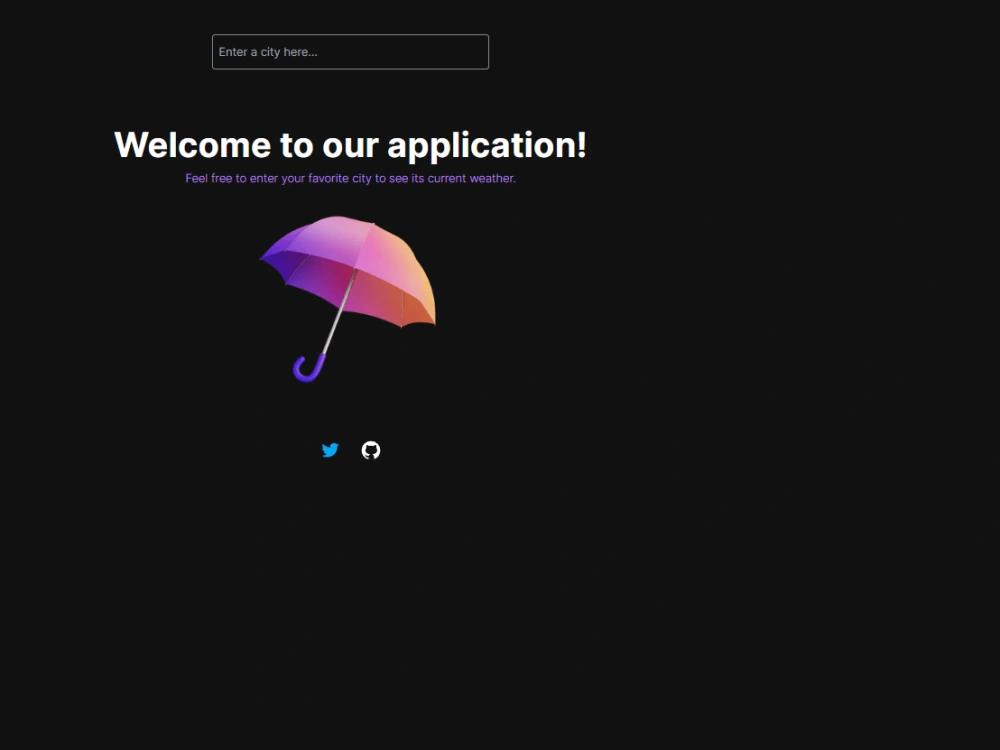Open the Twitter bird icon link
1000x750 pixels.
(x=330, y=450)
